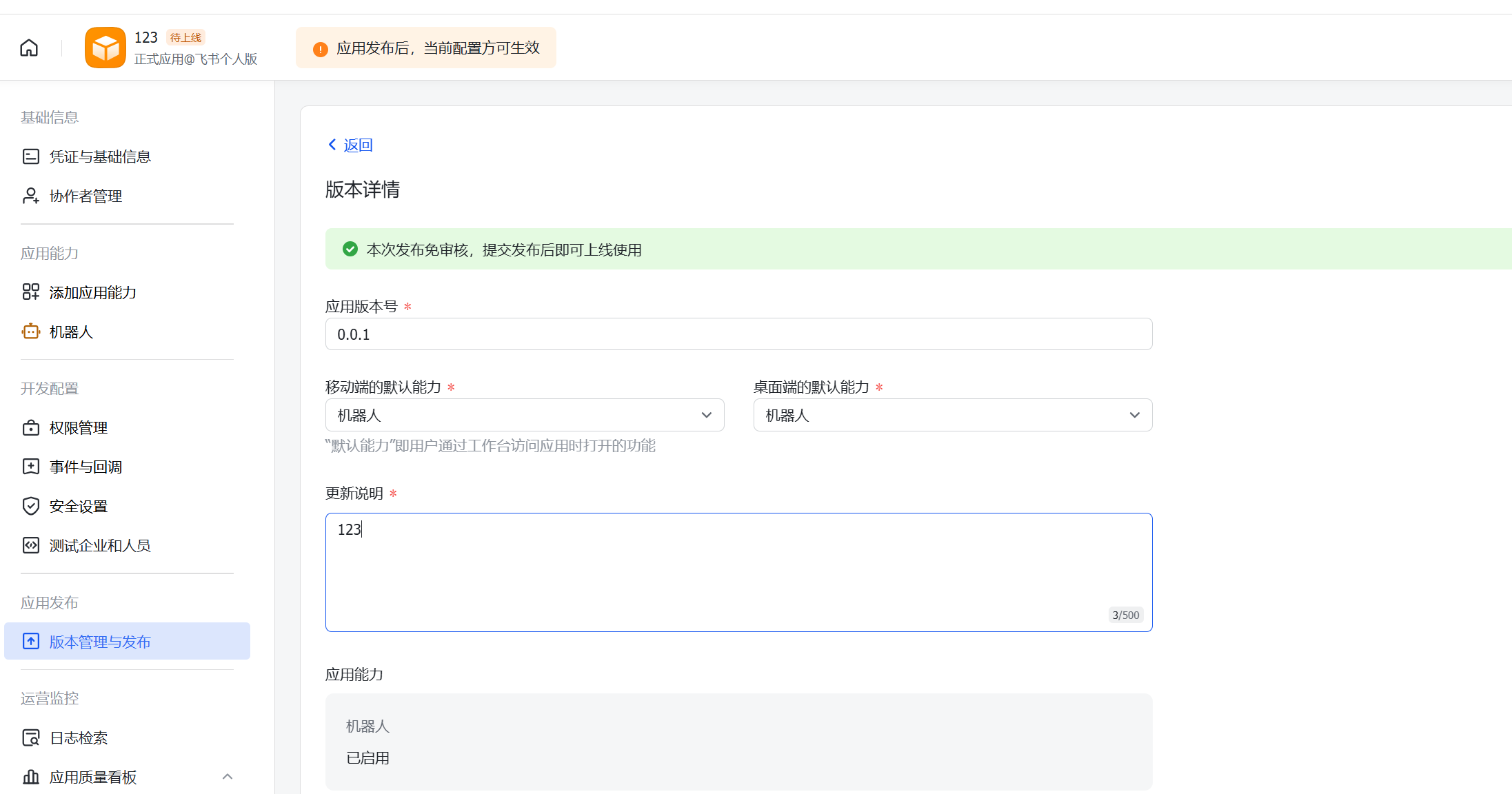Click the home icon in header
This screenshot has height=794, width=1512.
(29, 48)
